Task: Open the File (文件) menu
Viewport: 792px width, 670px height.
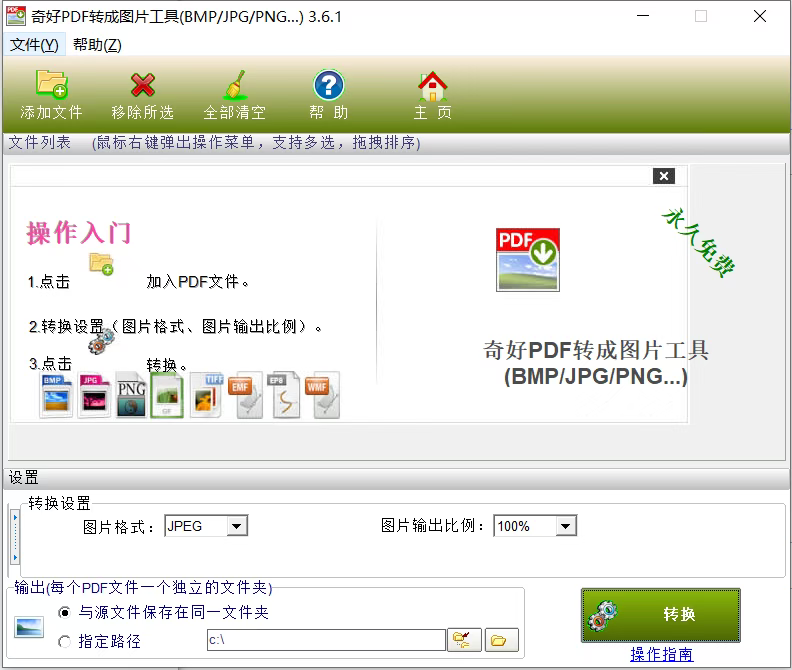Action: click(x=34, y=45)
